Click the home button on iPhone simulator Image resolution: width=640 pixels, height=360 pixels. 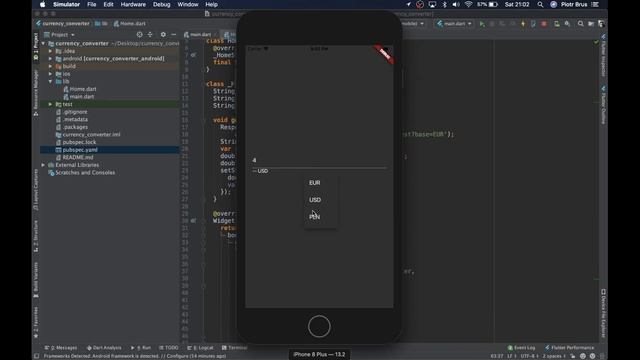coord(319,326)
